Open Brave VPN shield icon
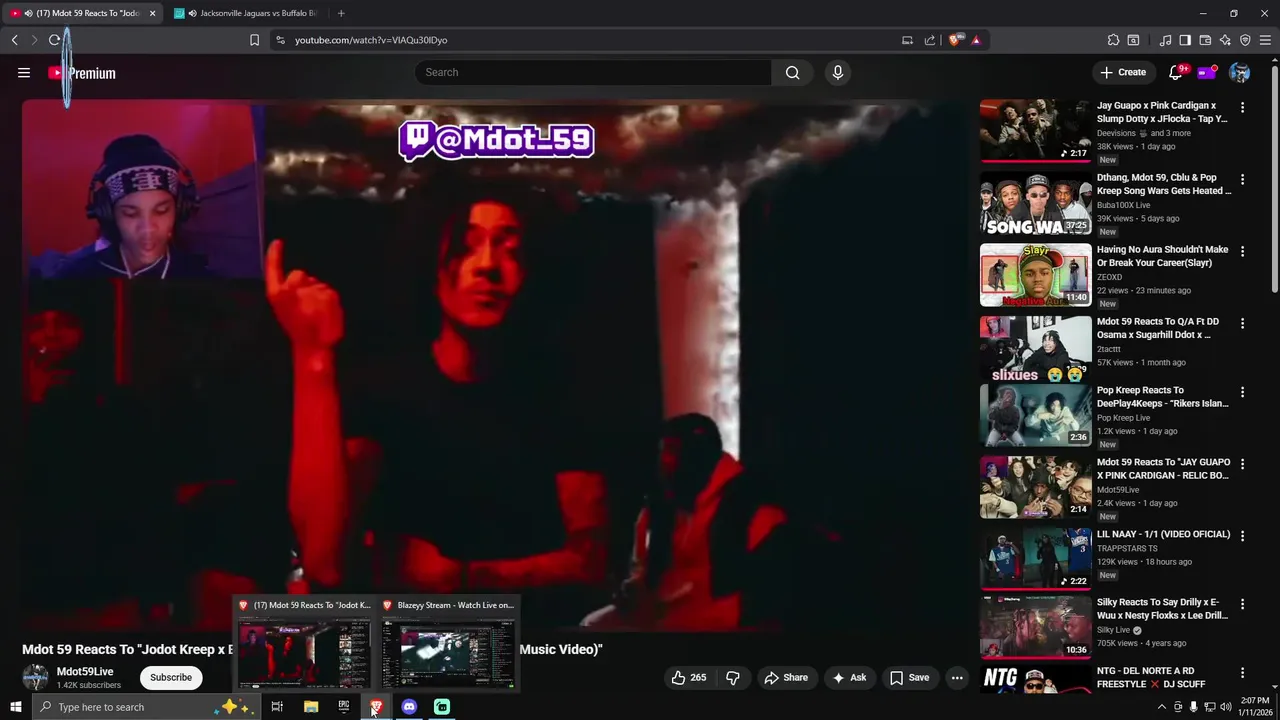This screenshot has height=720, width=1280. pyautogui.click(x=1245, y=40)
